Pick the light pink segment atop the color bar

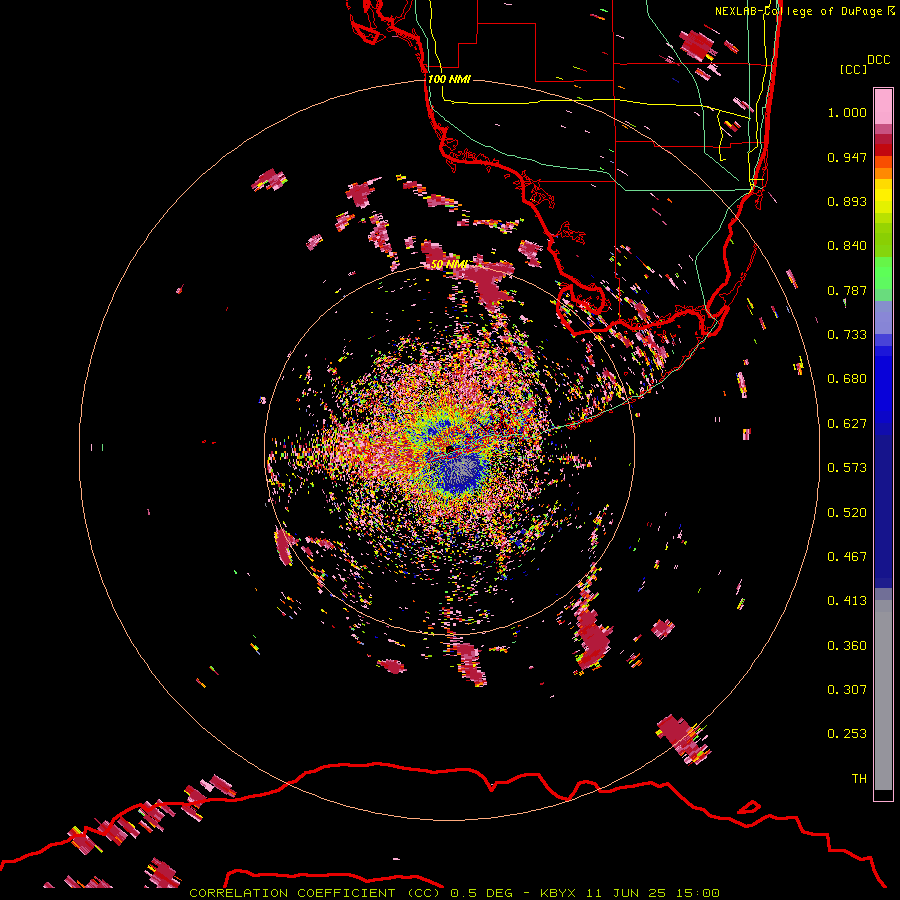click(883, 107)
